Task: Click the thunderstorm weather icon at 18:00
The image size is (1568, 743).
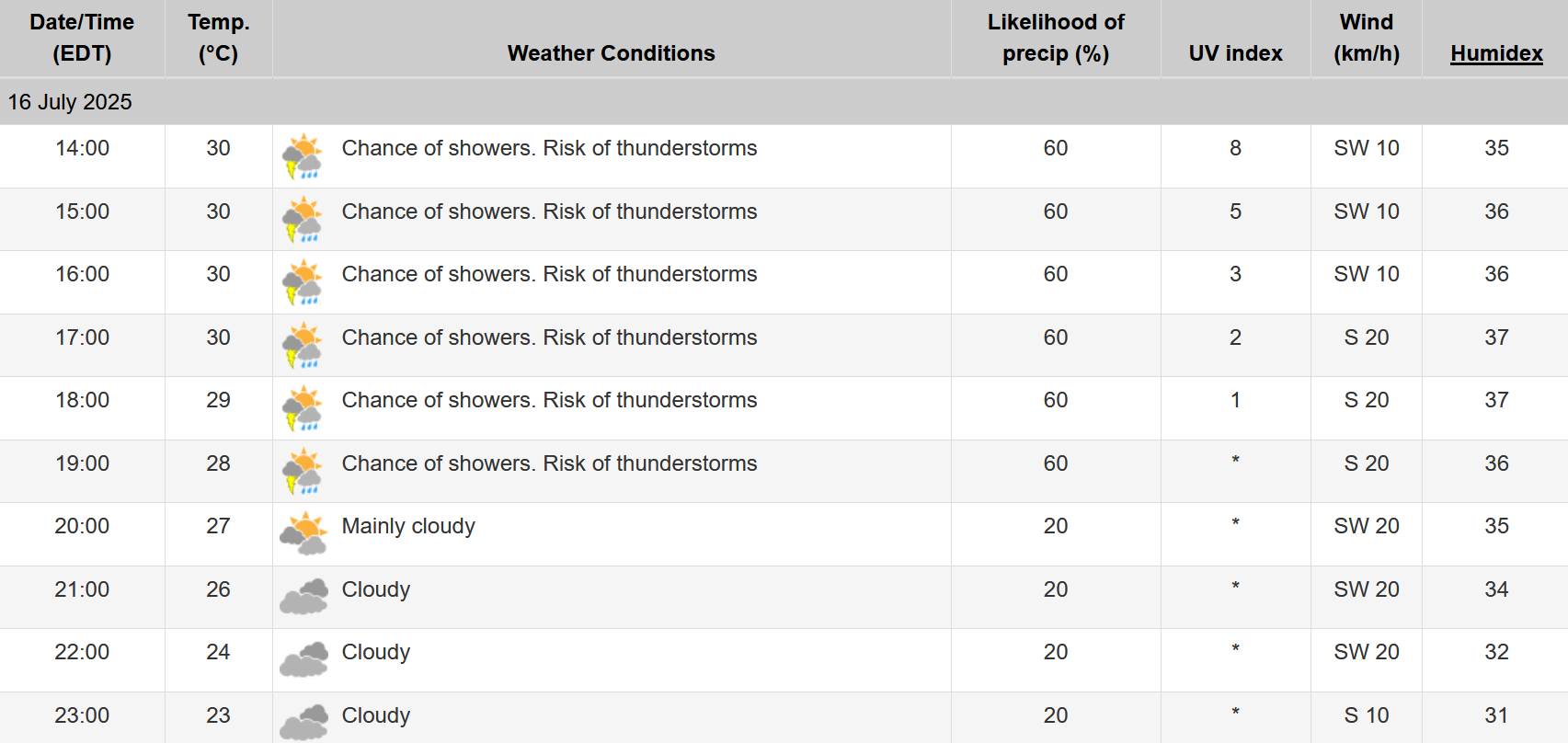Action: click(x=303, y=408)
